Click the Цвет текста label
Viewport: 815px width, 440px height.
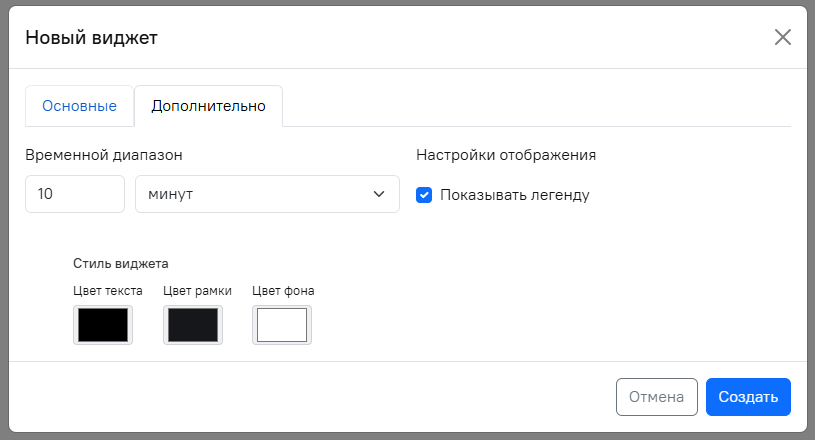(x=108, y=291)
